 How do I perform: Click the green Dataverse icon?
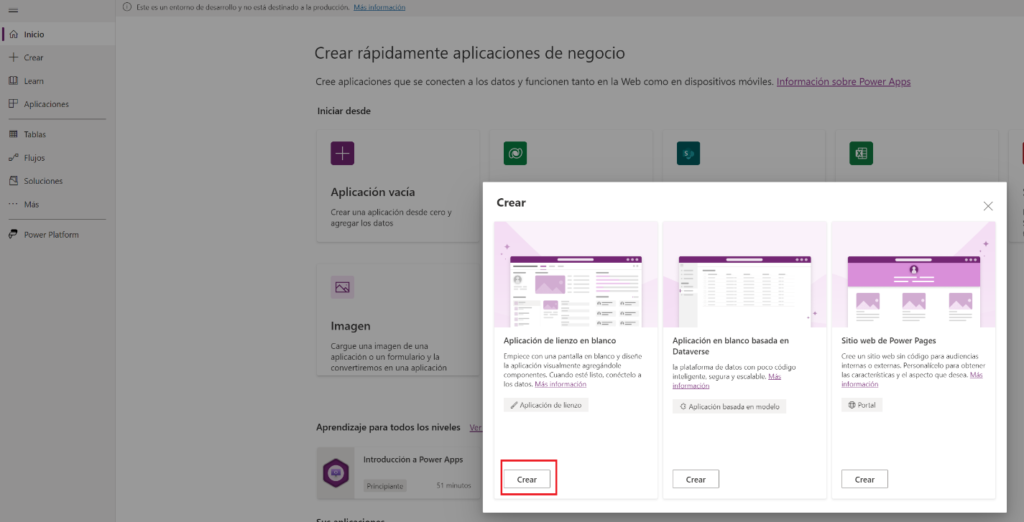[x=515, y=154]
